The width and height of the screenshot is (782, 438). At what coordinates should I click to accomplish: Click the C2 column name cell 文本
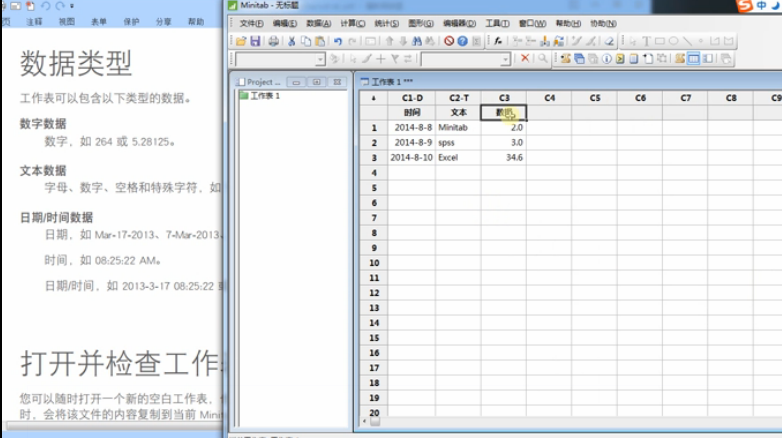click(x=458, y=113)
